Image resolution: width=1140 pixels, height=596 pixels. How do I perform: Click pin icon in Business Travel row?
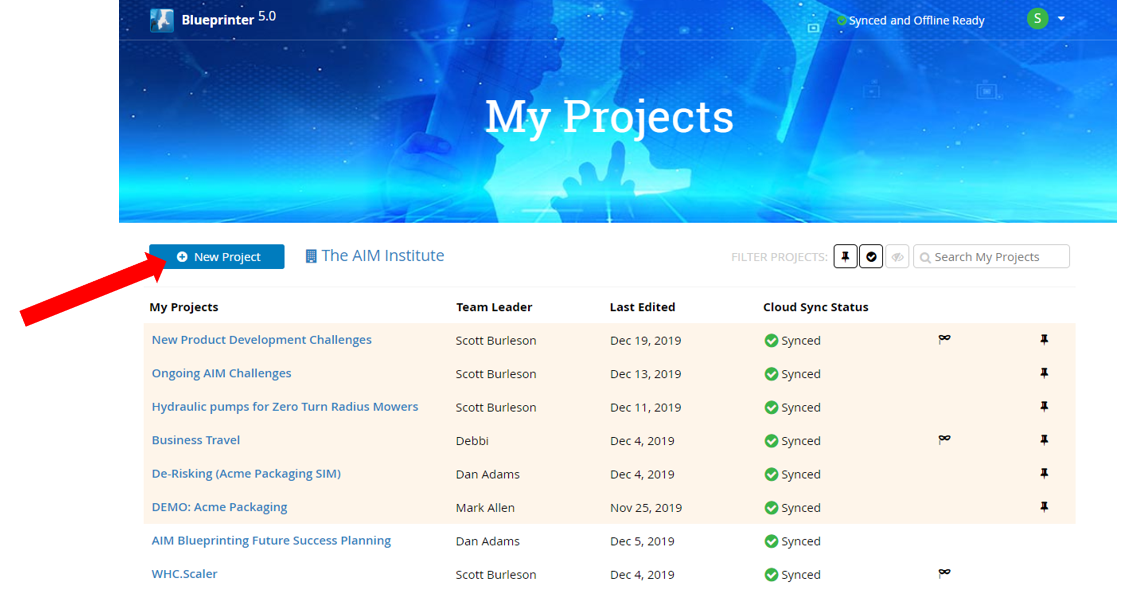pos(1044,440)
